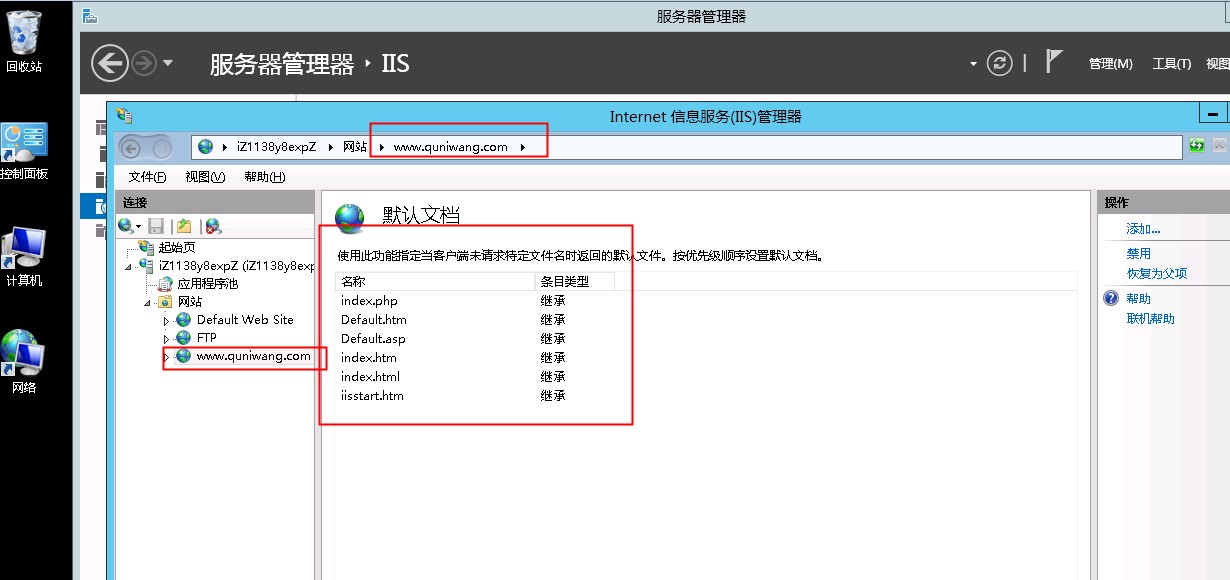
Task: Expand the FTP site tree node
Action: click(x=167, y=339)
